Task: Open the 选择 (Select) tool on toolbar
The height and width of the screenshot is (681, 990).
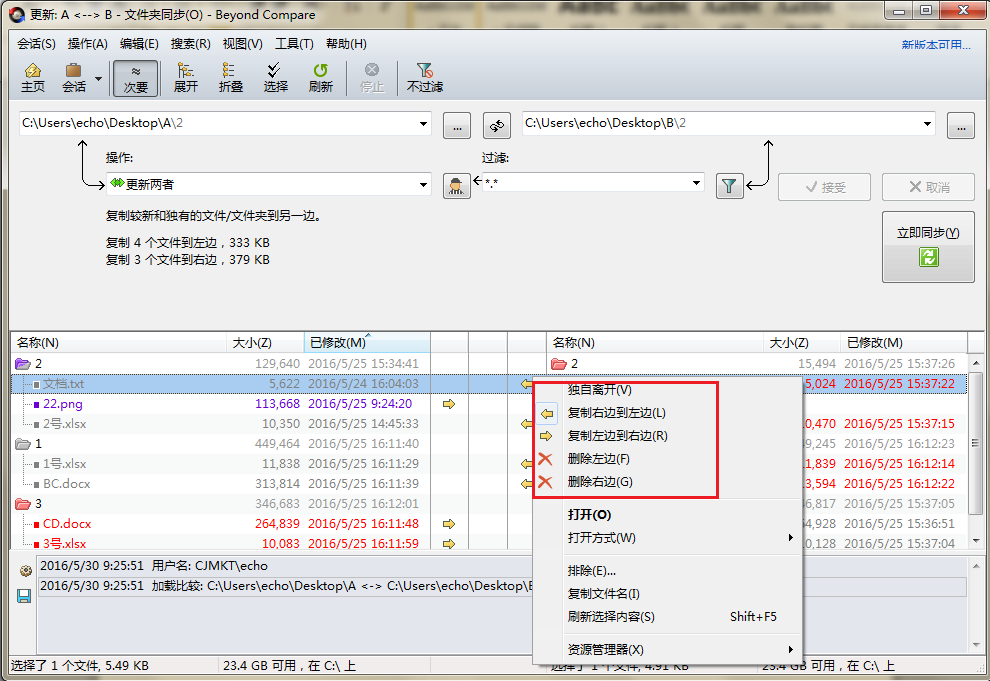Action: point(276,78)
